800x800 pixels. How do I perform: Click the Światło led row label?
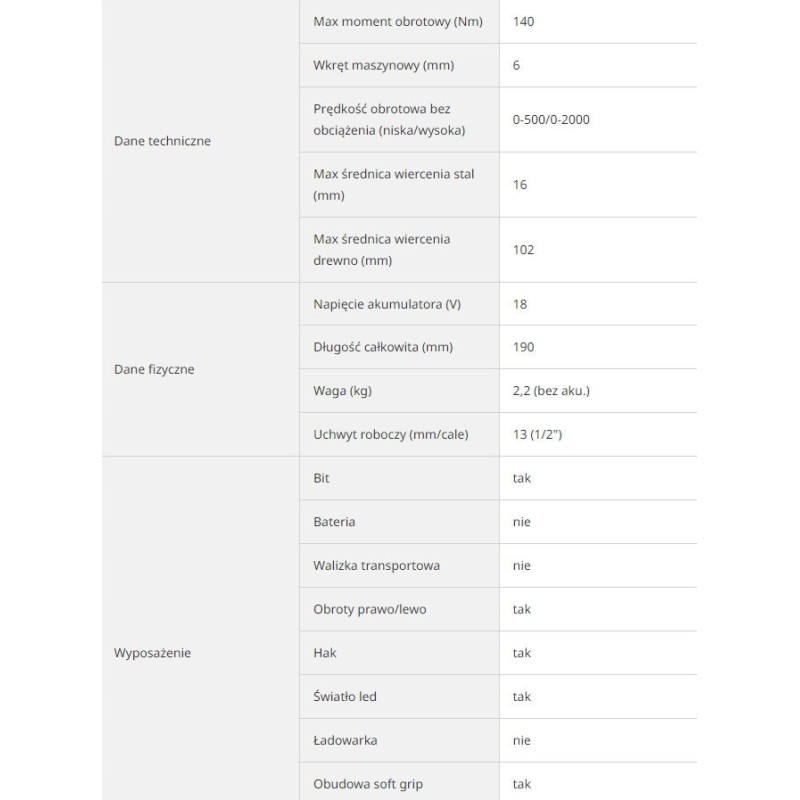tap(345, 697)
